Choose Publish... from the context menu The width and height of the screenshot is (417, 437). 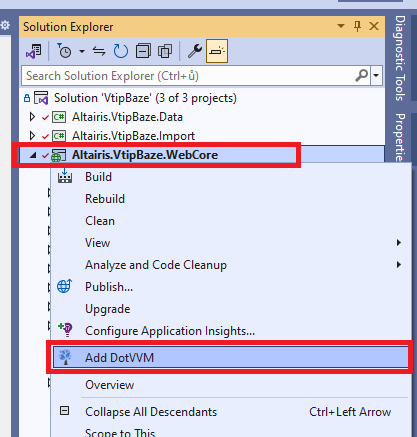tap(232, 287)
